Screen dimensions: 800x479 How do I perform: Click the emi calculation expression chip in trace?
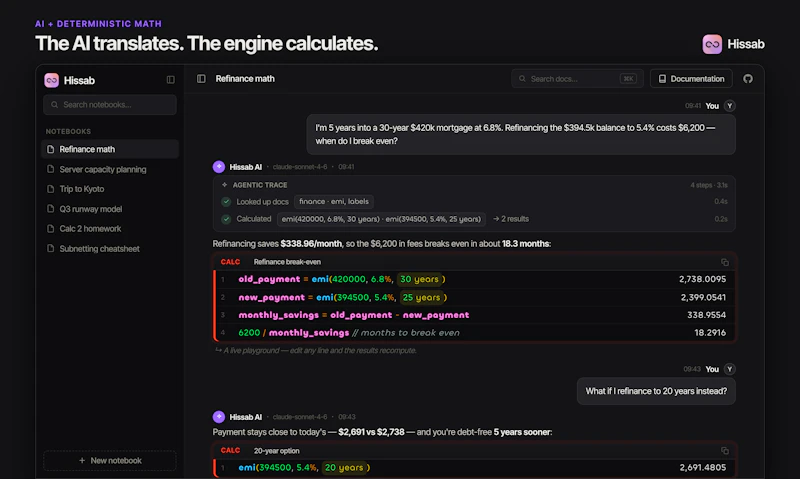(x=381, y=219)
